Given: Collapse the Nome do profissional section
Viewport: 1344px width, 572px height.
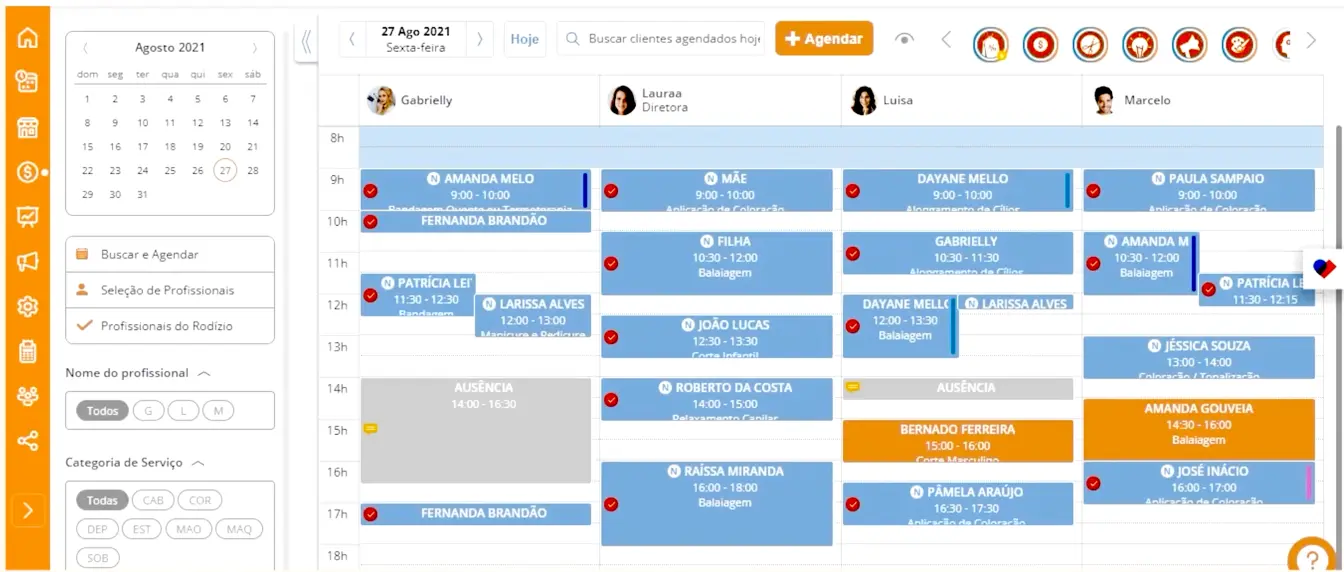Looking at the screenshot, I should coord(204,373).
